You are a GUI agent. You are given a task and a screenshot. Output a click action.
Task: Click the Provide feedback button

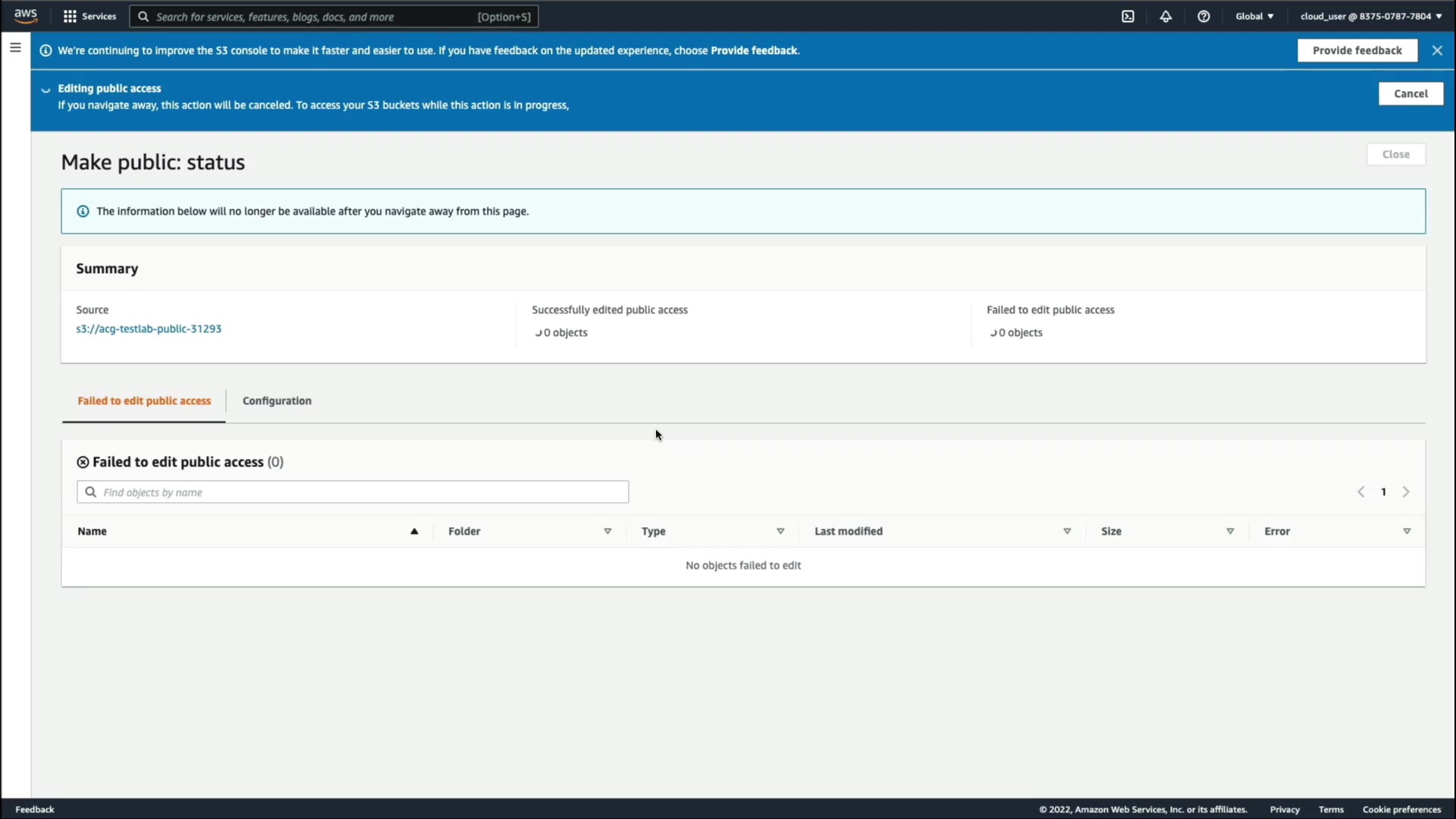pos(1357,51)
